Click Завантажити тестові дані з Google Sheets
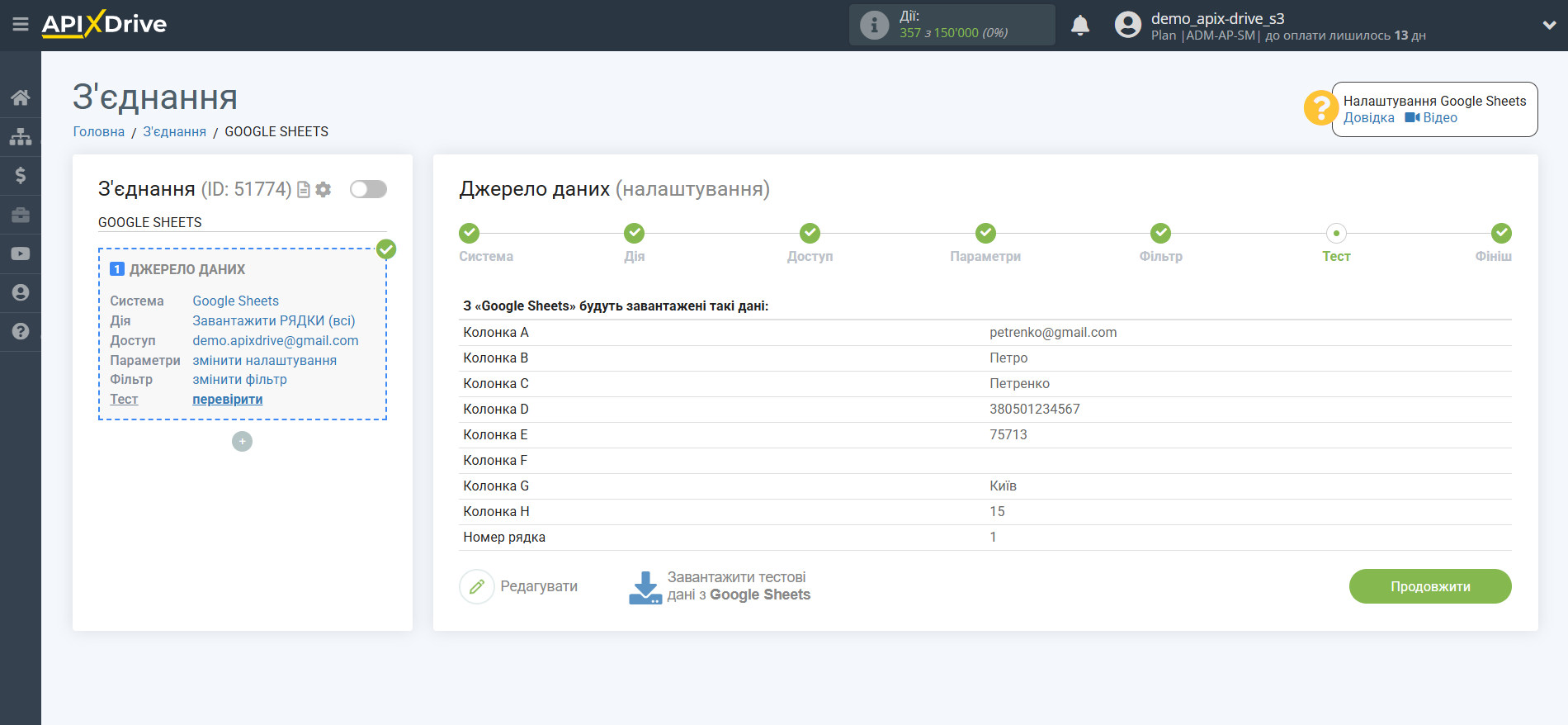The height and width of the screenshot is (725, 1568). [739, 586]
